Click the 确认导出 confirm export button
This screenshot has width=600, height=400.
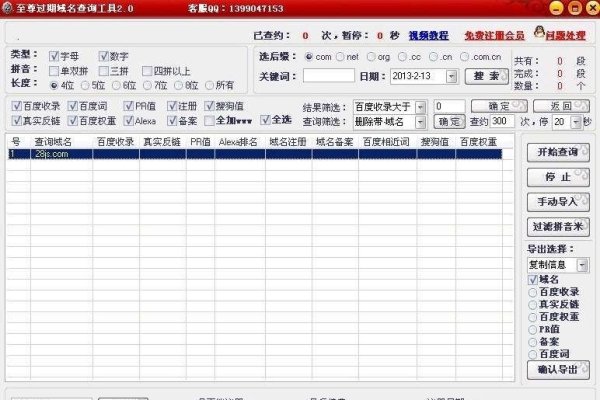click(x=558, y=370)
